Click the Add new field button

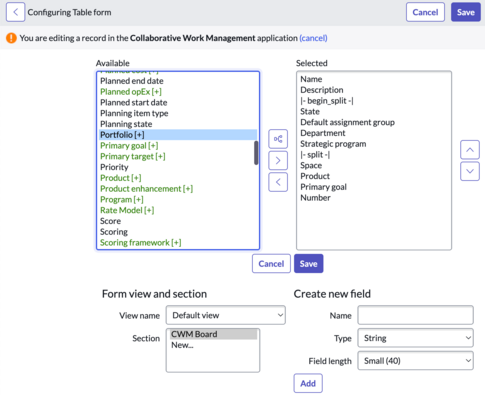tap(308, 383)
